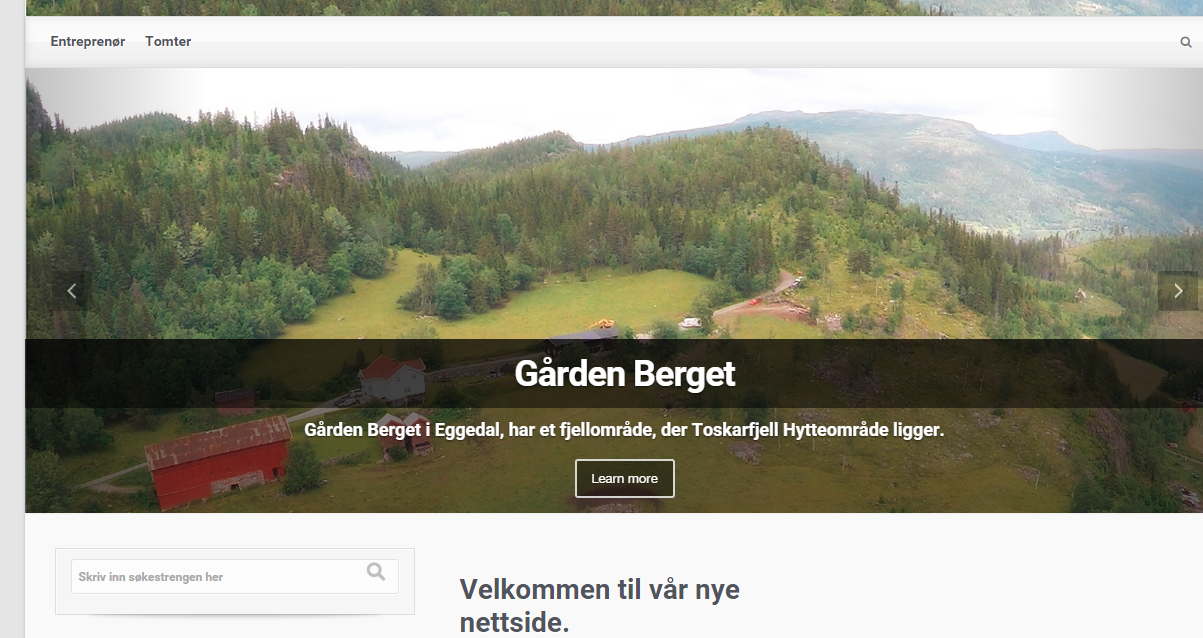The image size is (1203, 638).
Task: Click the search magnifier in navigation bar
Action: tap(1186, 43)
